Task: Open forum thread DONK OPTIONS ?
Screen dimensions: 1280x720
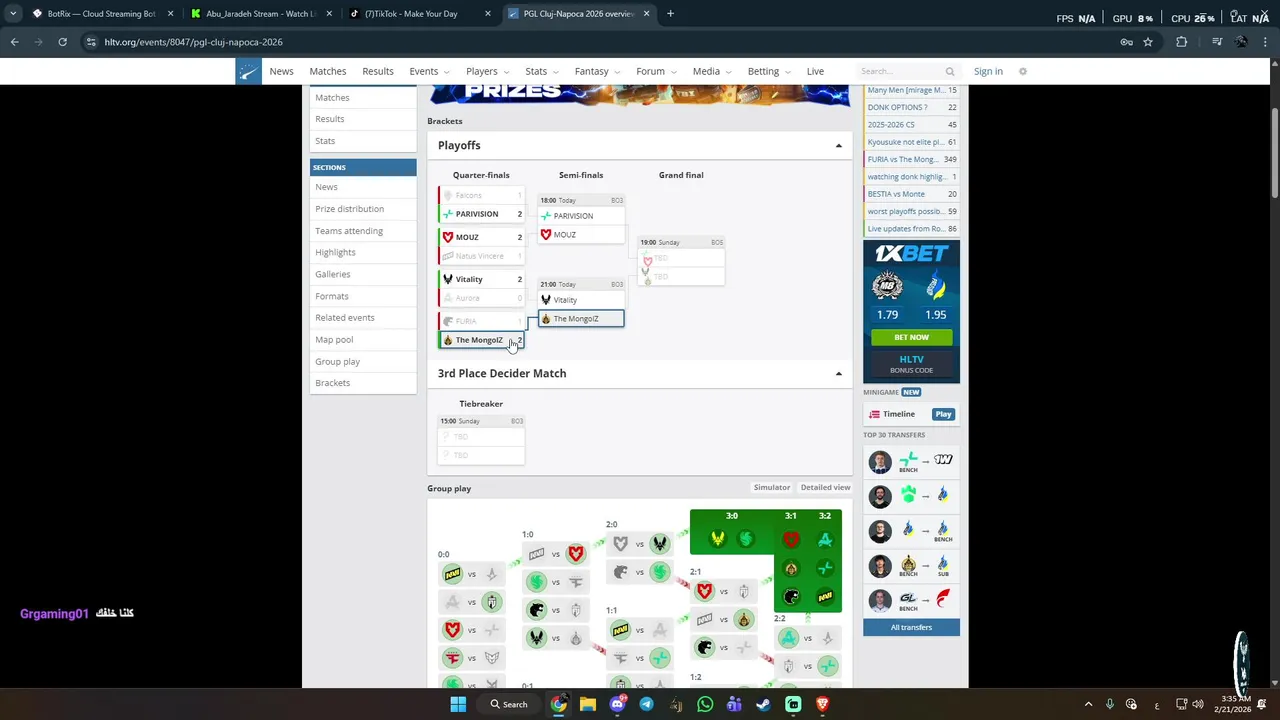Action: [x=897, y=107]
